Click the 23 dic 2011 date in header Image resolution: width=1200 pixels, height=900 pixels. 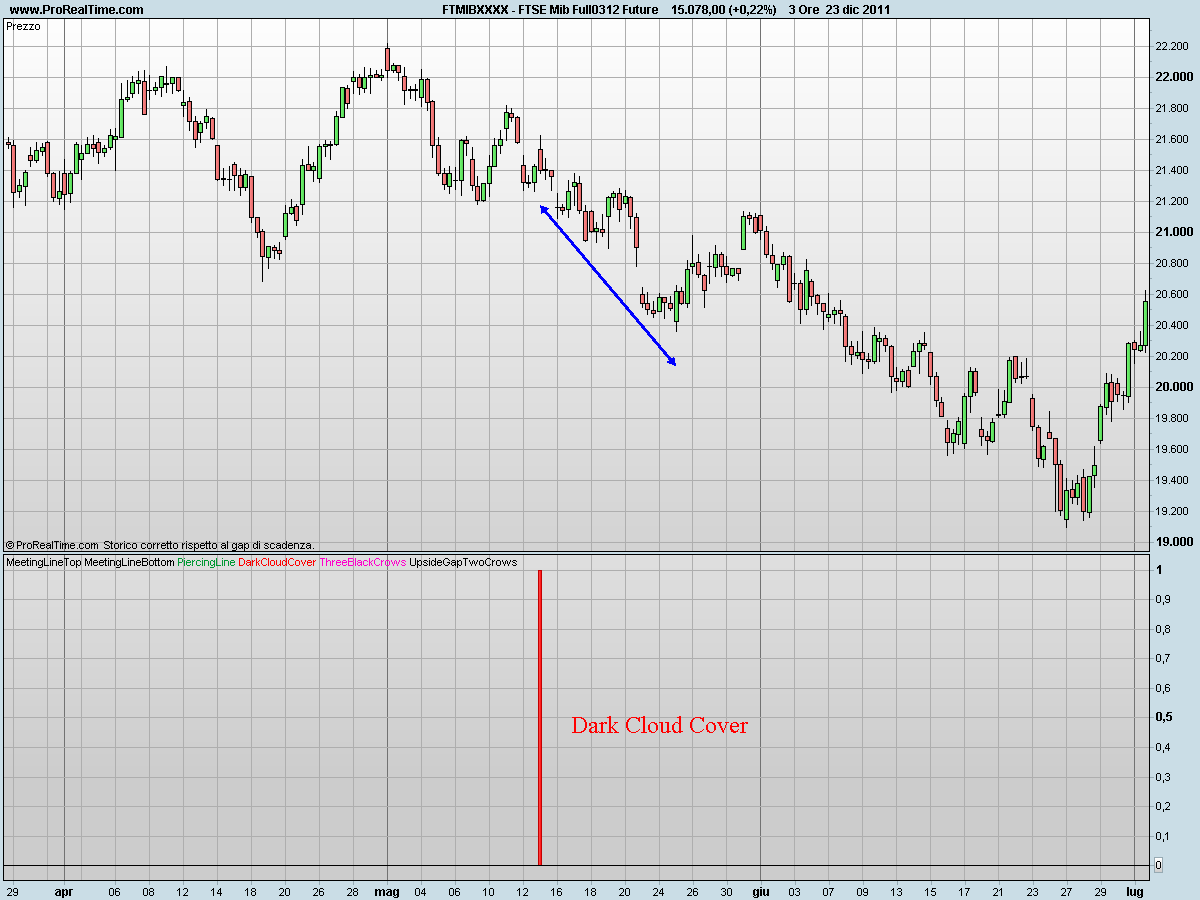[x=858, y=10]
